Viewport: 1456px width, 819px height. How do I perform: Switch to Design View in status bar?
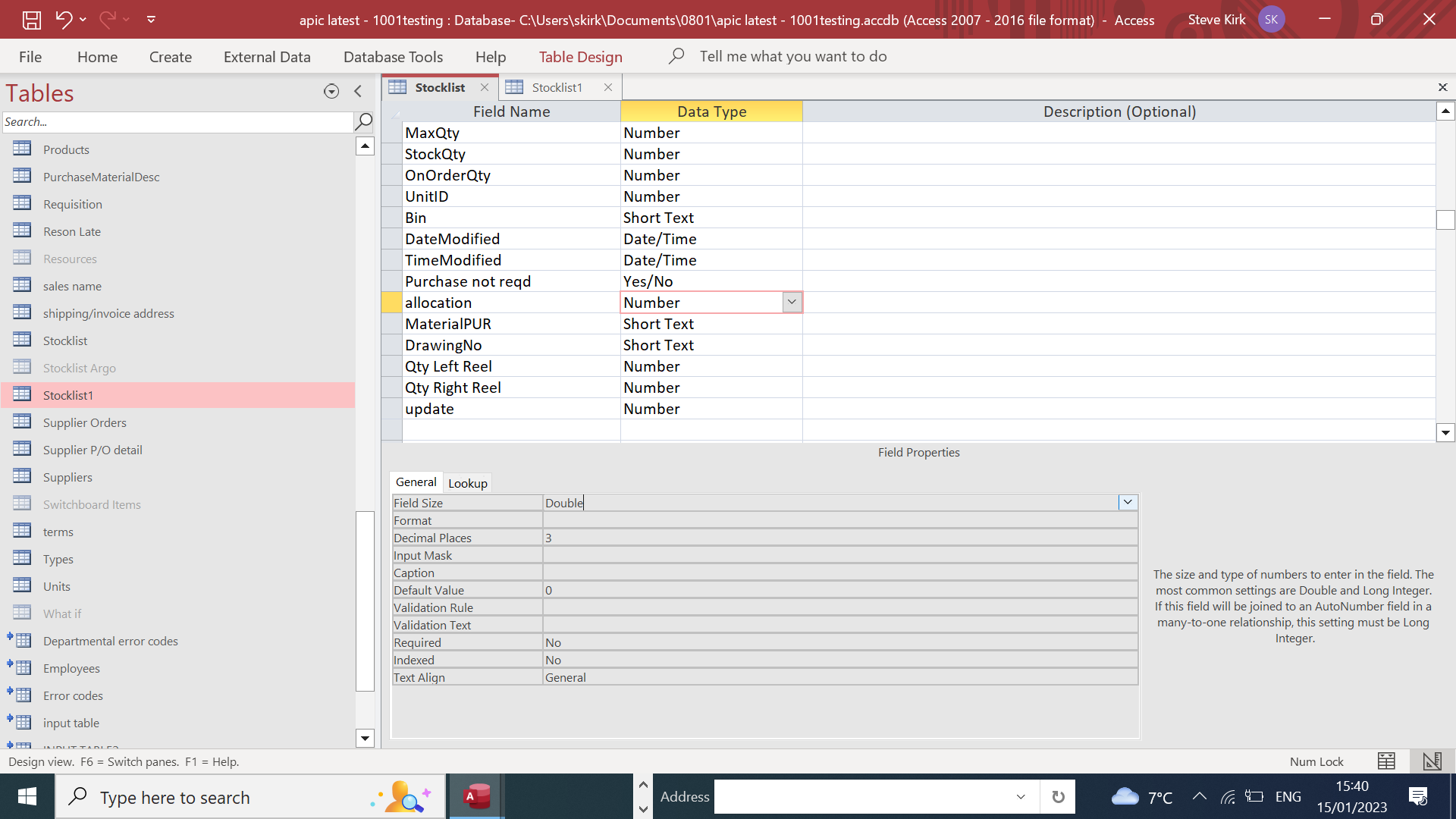coord(1432,761)
